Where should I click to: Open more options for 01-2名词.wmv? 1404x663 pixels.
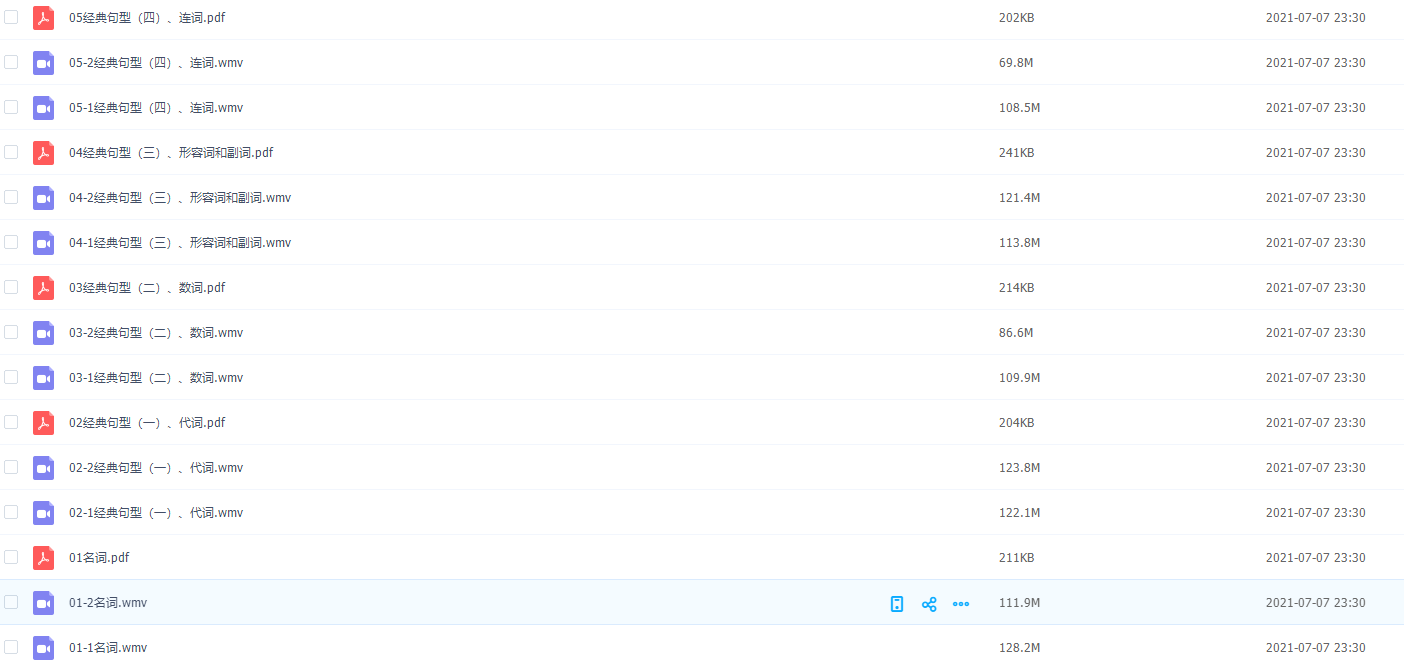pyautogui.click(x=961, y=604)
